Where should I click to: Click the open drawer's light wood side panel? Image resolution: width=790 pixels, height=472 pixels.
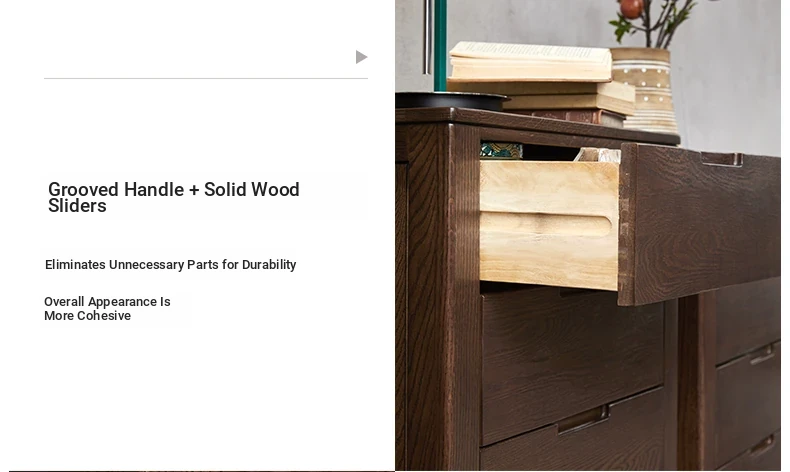[x=549, y=225]
